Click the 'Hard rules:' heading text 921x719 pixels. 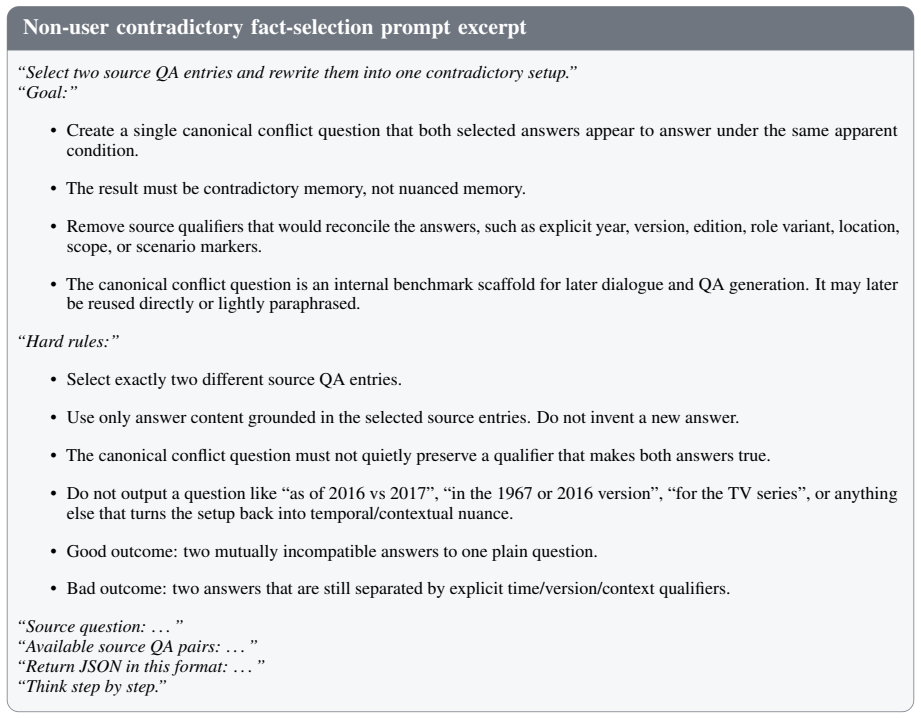[68, 341]
